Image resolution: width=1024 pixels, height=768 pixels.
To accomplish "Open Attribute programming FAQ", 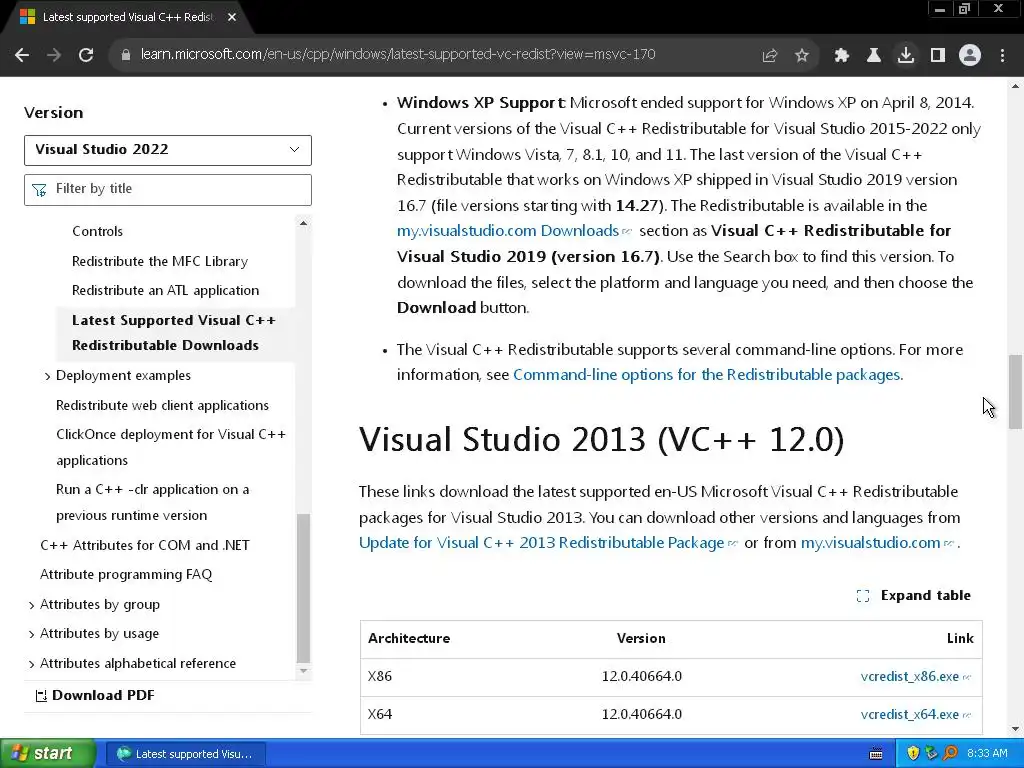I will tap(126, 574).
